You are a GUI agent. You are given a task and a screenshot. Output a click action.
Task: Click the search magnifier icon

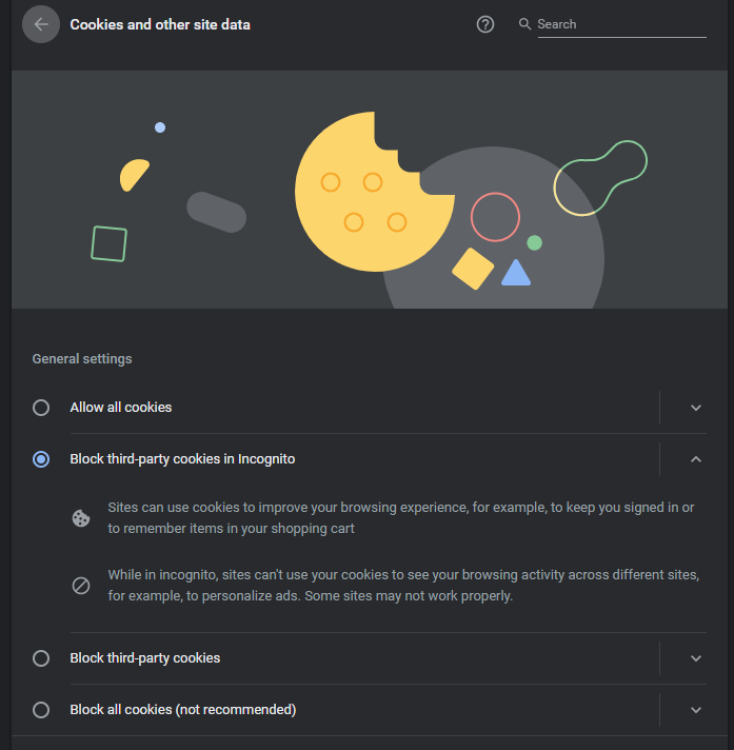tap(525, 24)
